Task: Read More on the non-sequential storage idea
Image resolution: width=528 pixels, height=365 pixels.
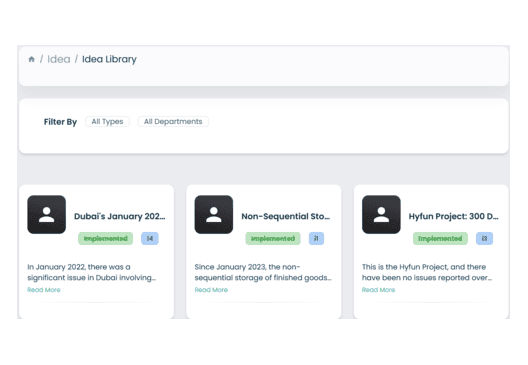Action: (211, 290)
